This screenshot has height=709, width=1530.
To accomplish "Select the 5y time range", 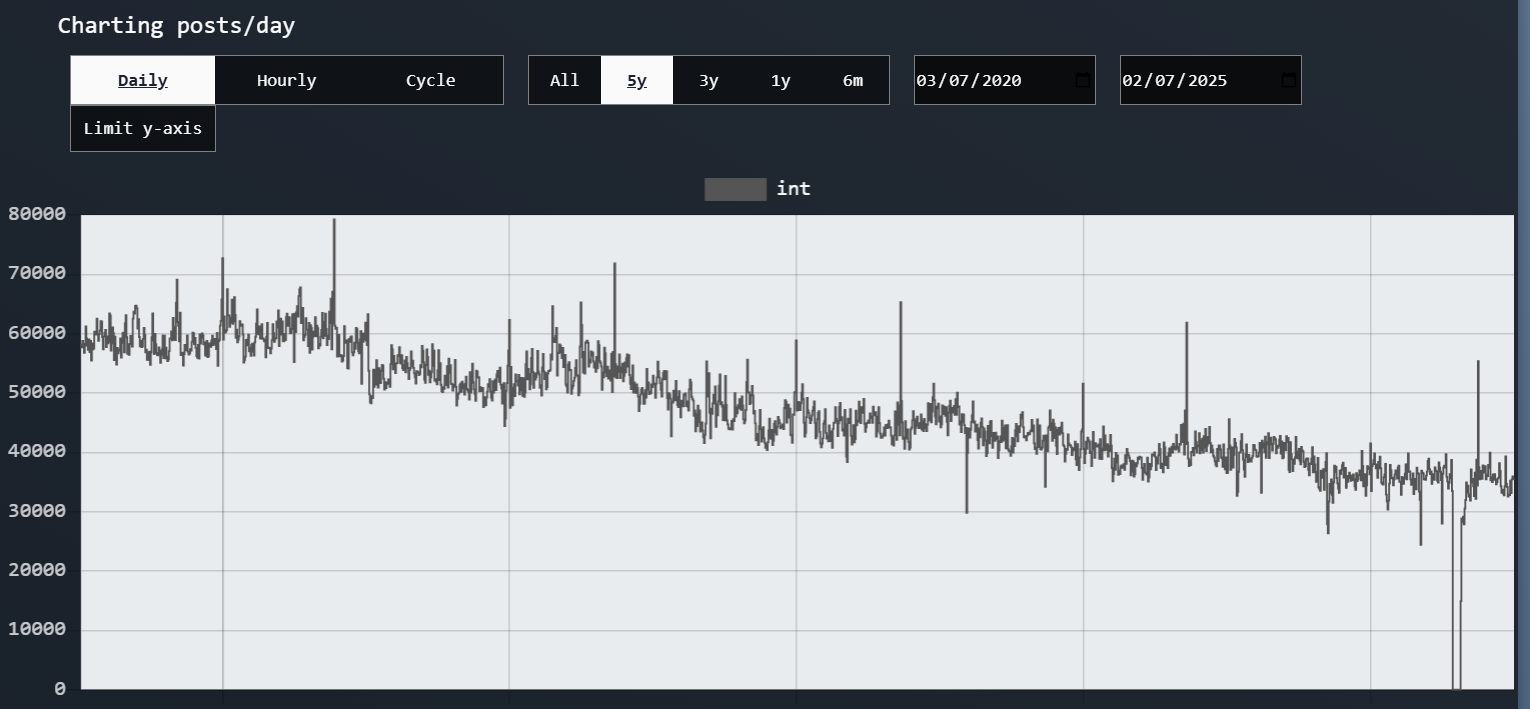I will pyautogui.click(x=637, y=80).
